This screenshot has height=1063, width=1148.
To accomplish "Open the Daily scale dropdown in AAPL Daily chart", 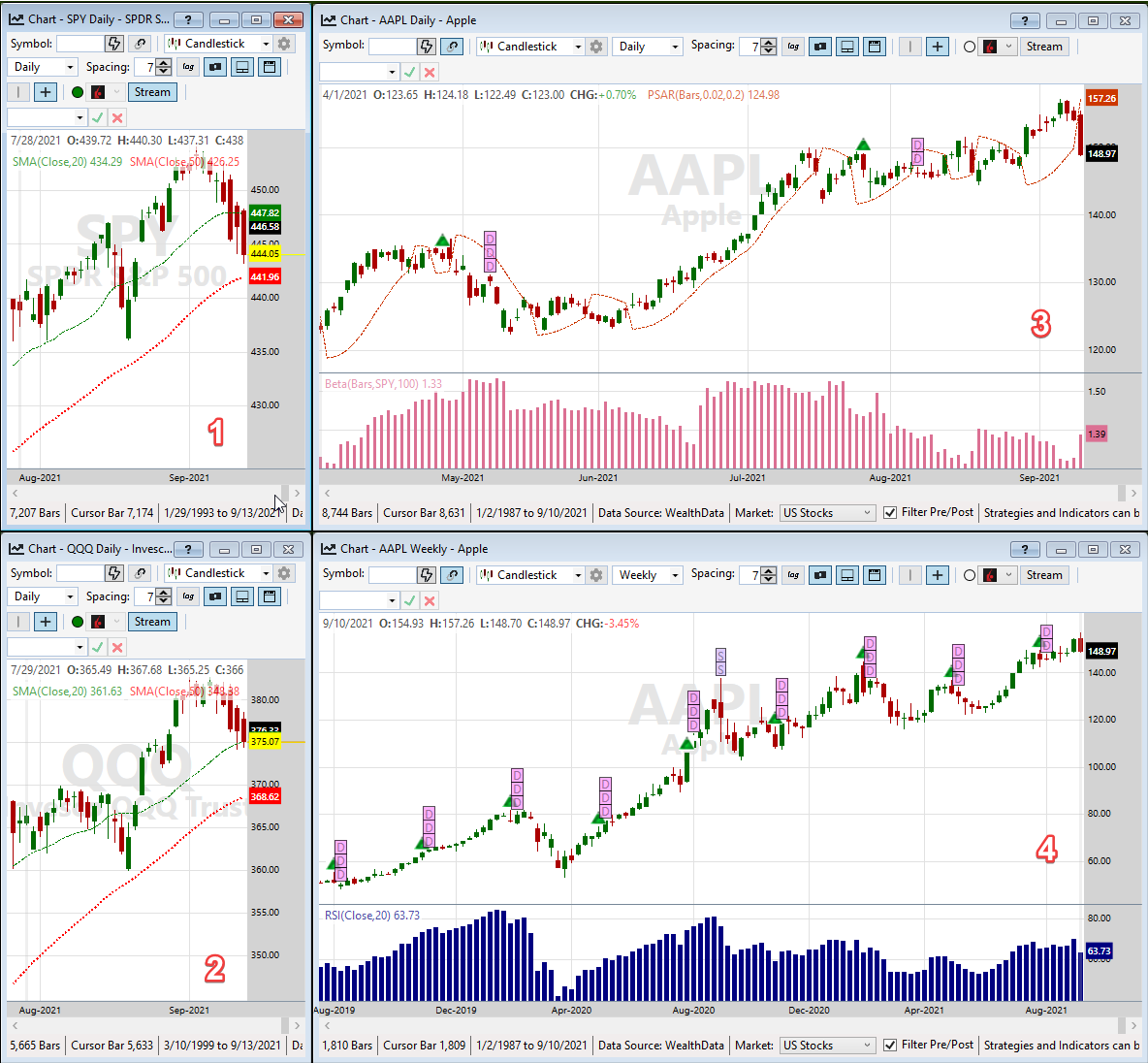I will 648,47.
